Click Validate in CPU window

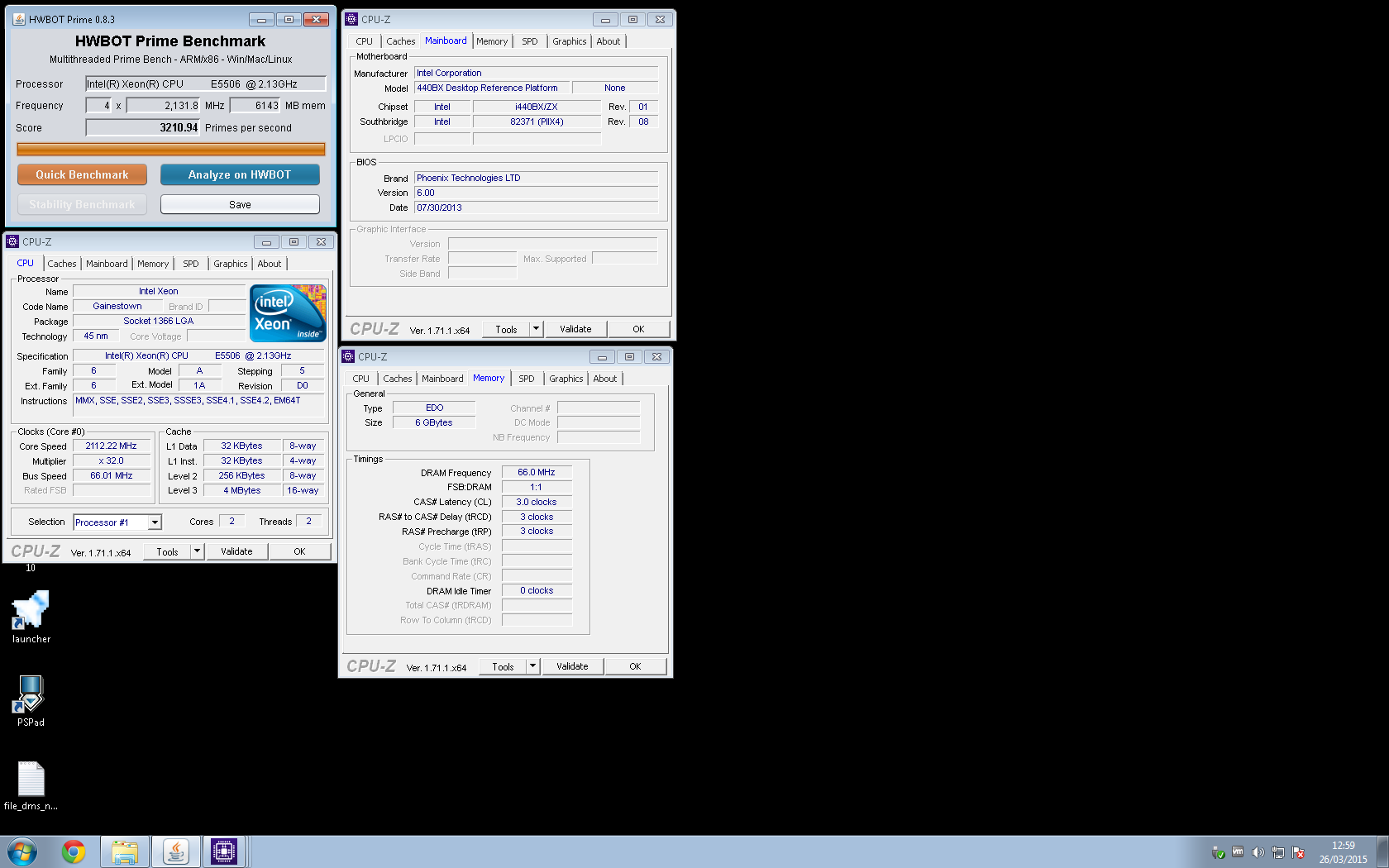click(236, 551)
